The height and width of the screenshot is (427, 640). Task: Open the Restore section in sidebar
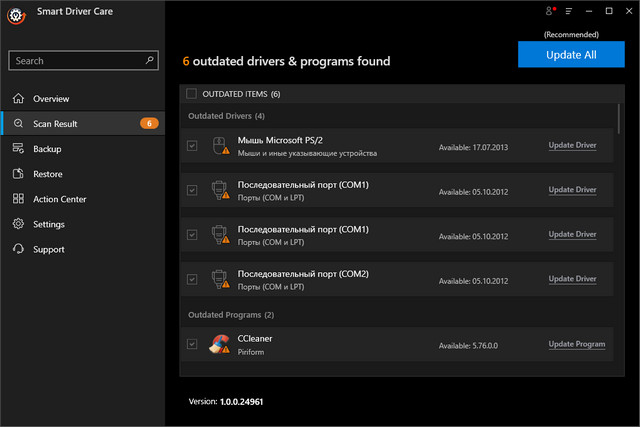point(47,174)
